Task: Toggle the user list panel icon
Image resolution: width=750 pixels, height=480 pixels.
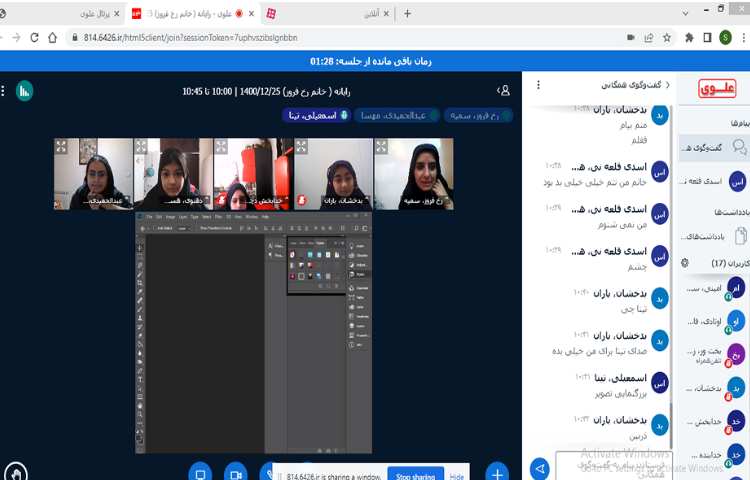Action: pyautogui.click(x=504, y=90)
